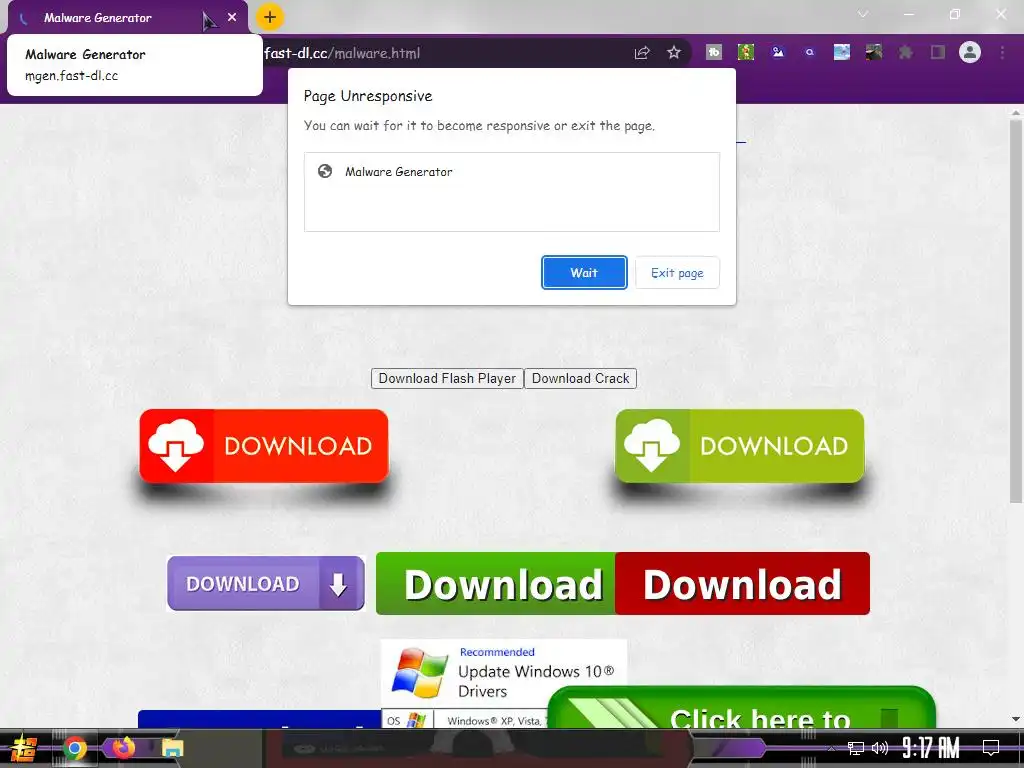Click the address bar URL text

[342, 53]
